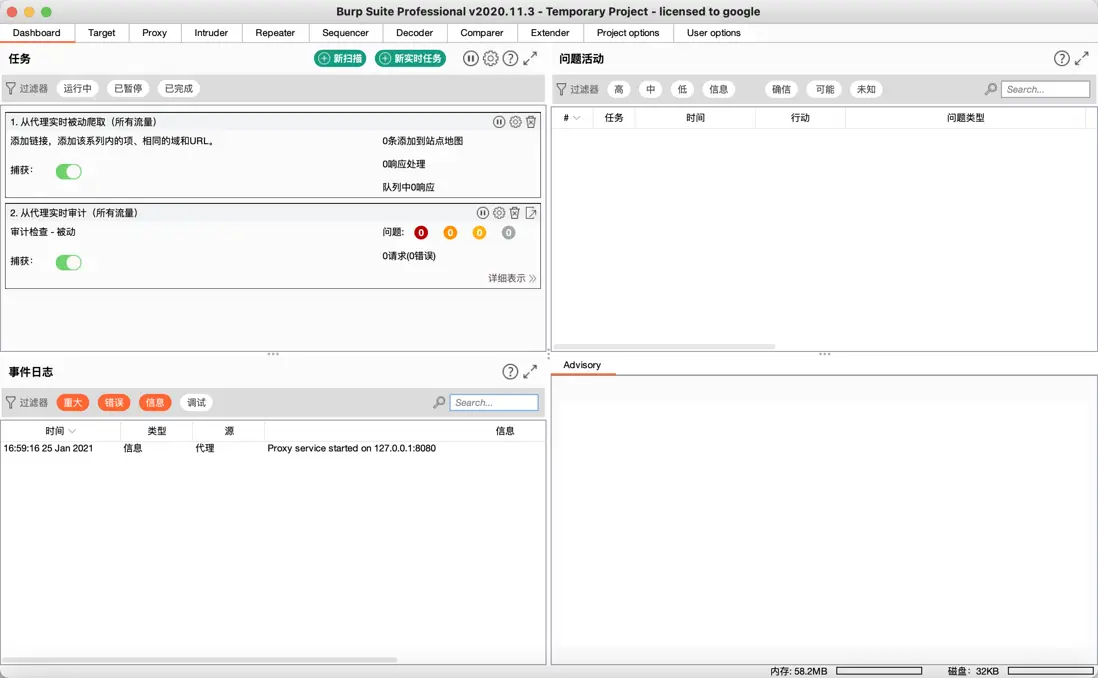The width and height of the screenshot is (1098, 678).
Task: Click 问题类型 column header
Action: point(966,118)
